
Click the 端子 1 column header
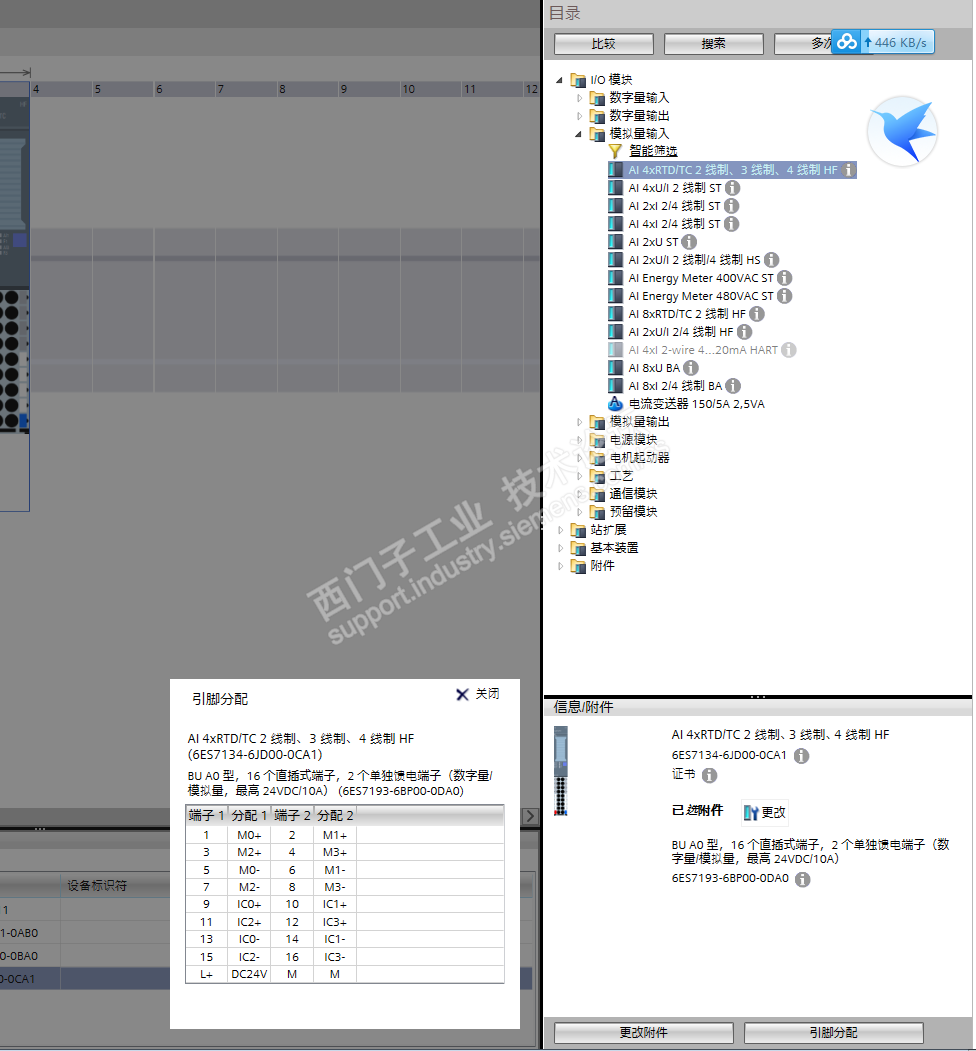pos(206,816)
